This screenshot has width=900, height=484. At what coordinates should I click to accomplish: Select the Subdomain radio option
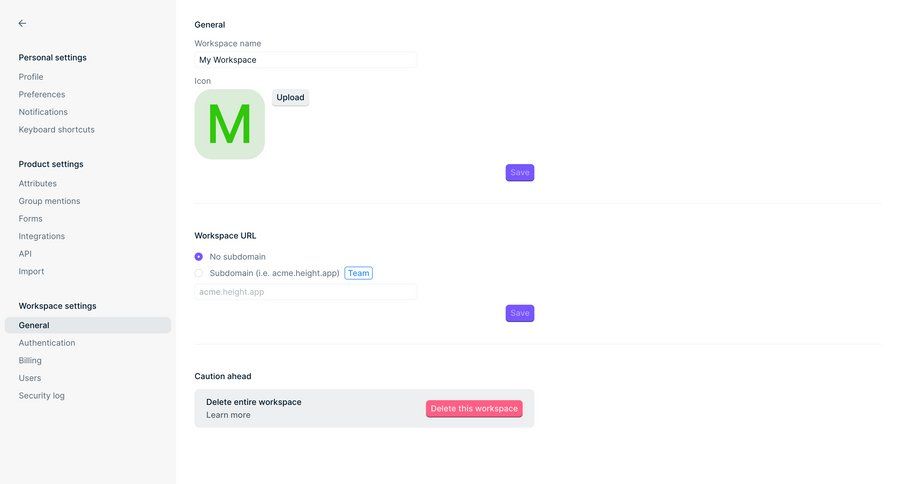[x=198, y=273]
